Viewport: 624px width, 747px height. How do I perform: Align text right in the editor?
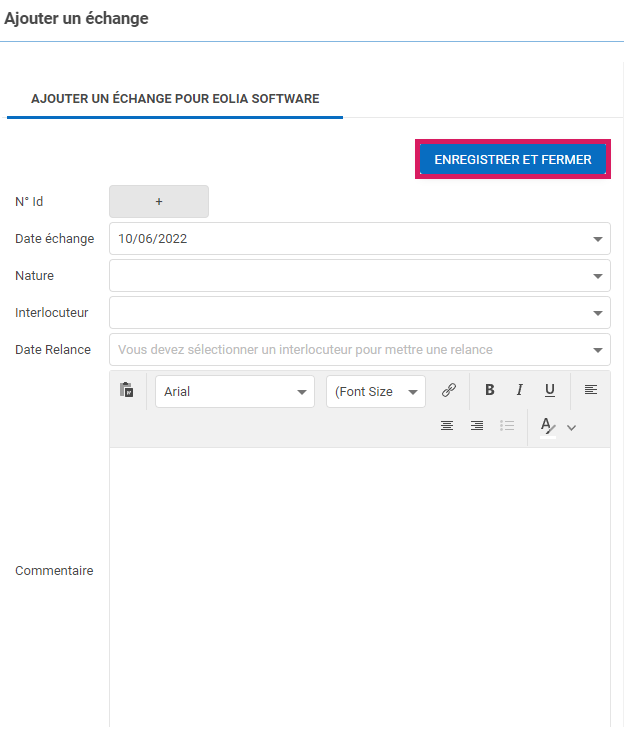(477, 426)
